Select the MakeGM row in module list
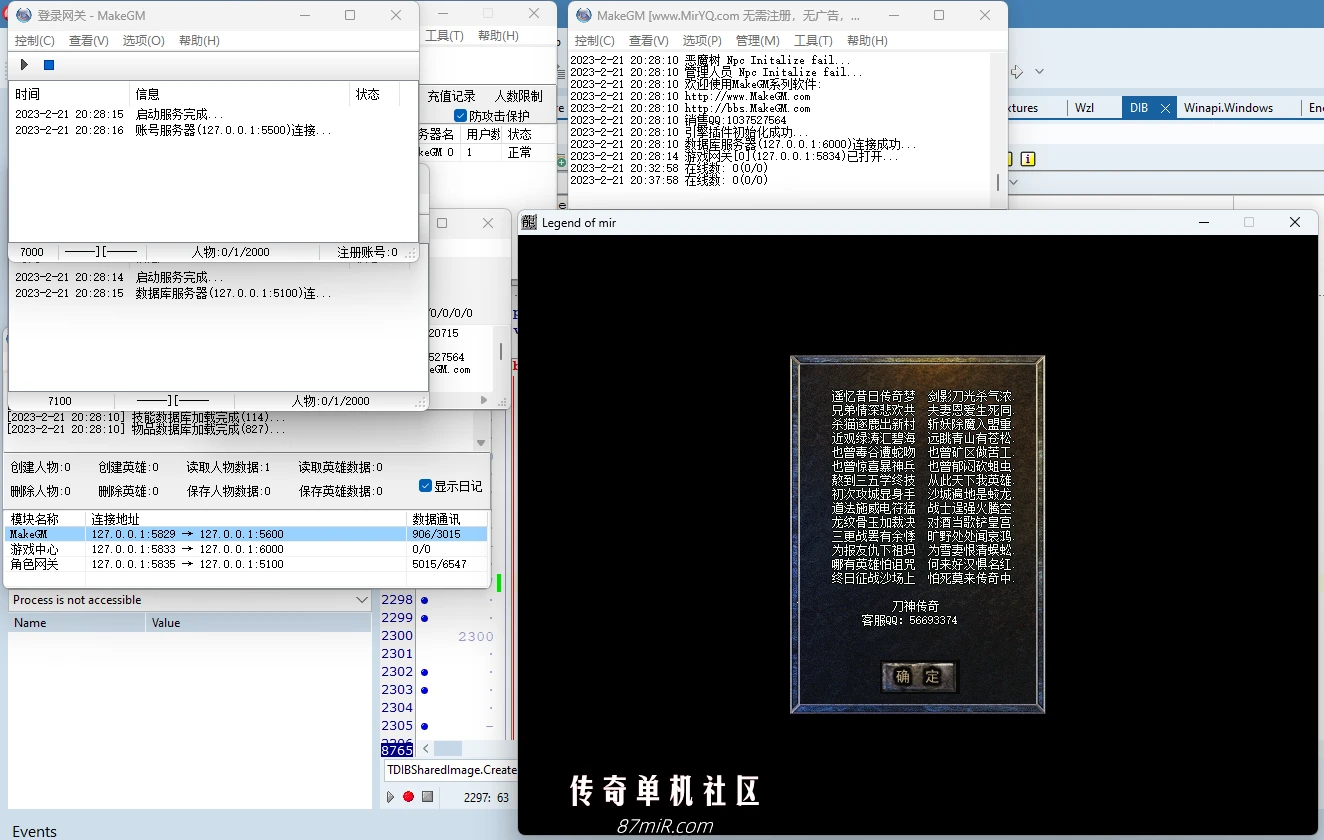 (x=247, y=534)
